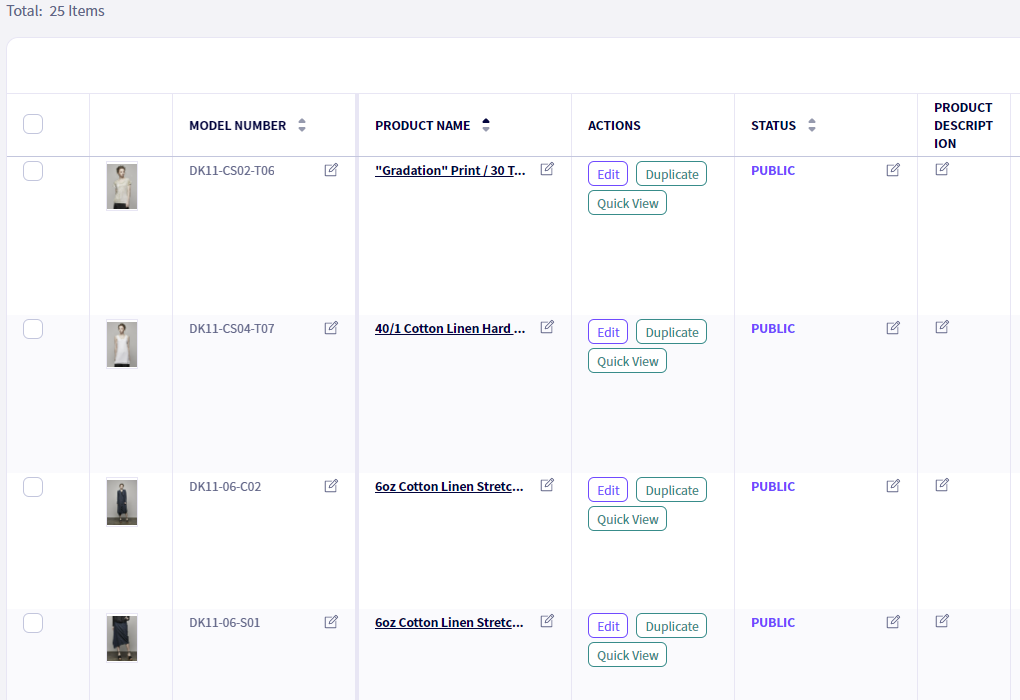
Task: Toggle the checkbox for row DK11-06-S01
Action: [33, 623]
